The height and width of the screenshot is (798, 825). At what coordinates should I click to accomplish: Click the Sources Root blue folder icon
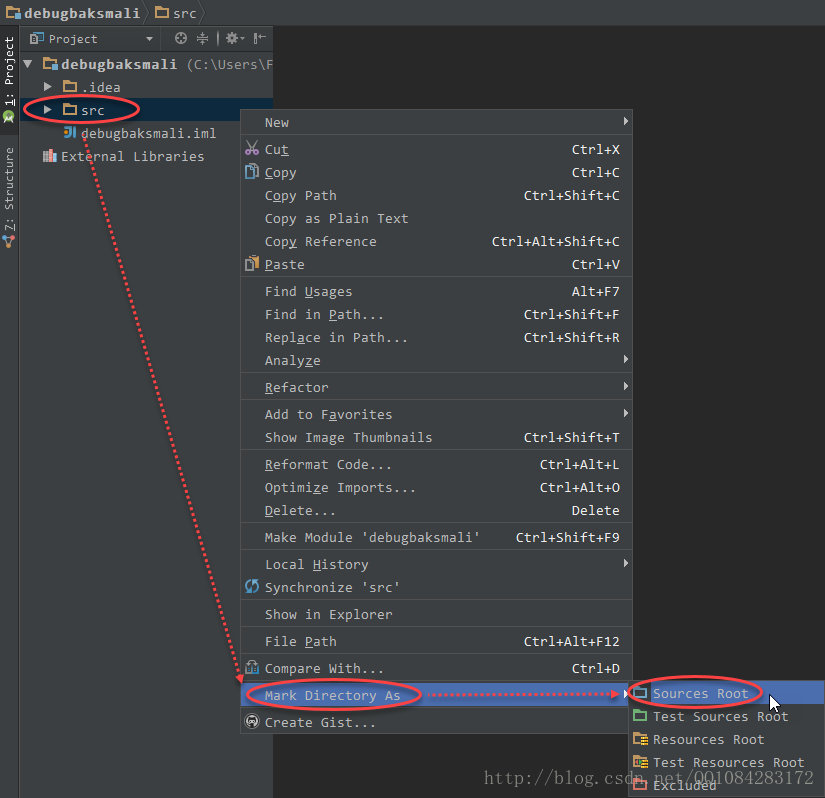click(x=640, y=693)
